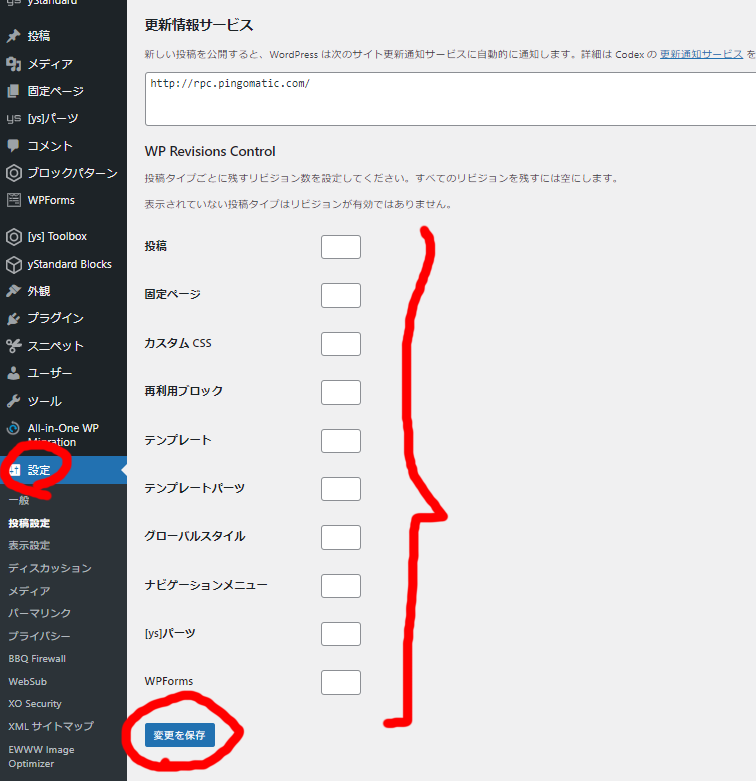Screen dimensions: 756x781
Task: Open the BBQ Firewall submenu item
Action: (37, 658)
